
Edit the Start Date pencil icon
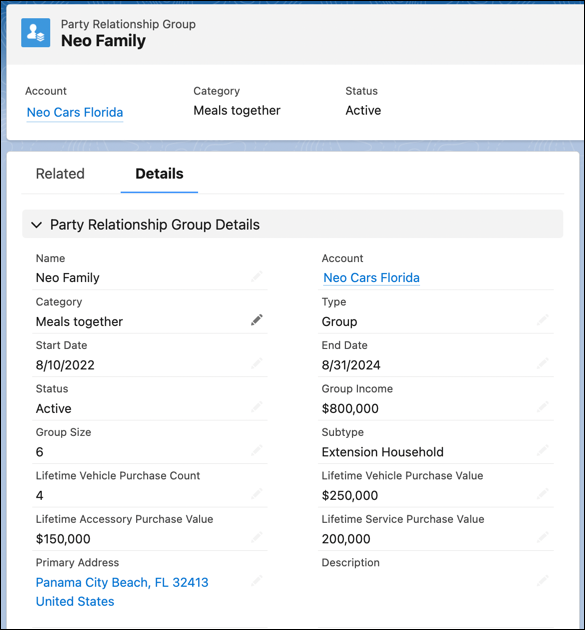click(x=257, y=363)
